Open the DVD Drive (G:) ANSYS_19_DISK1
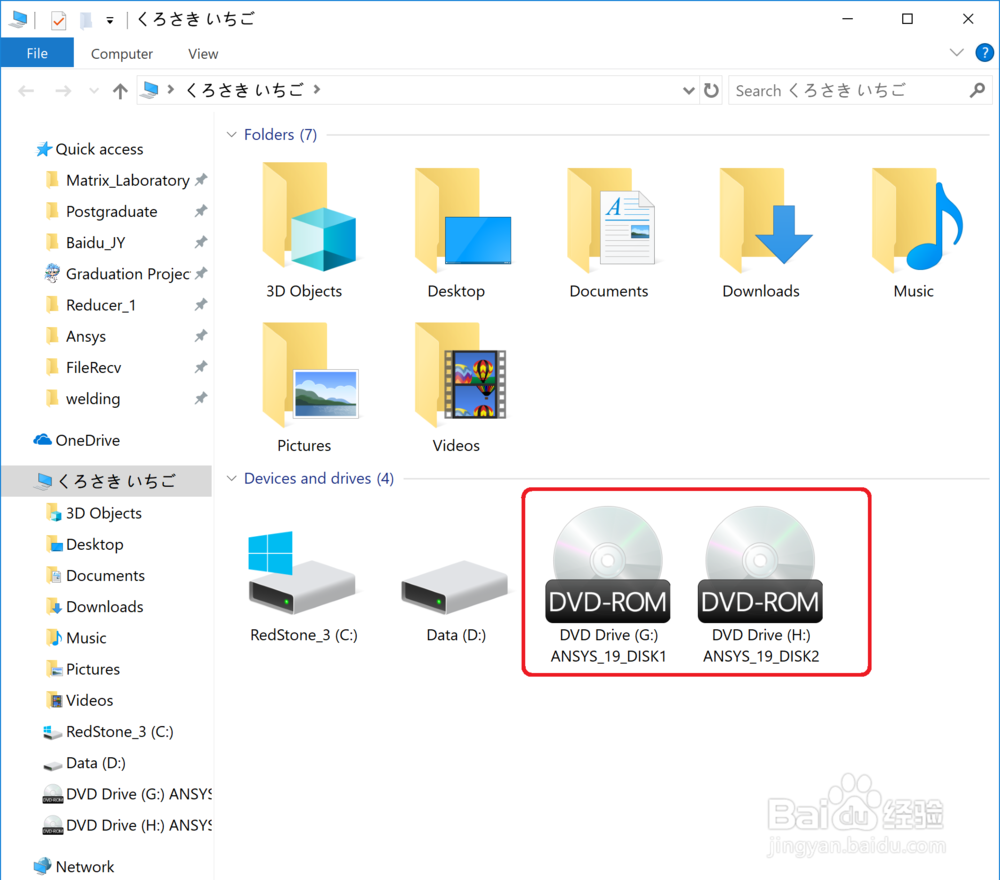Image resolution: width=1000 pixels, height=880 pixels. (x=607, y=560)
